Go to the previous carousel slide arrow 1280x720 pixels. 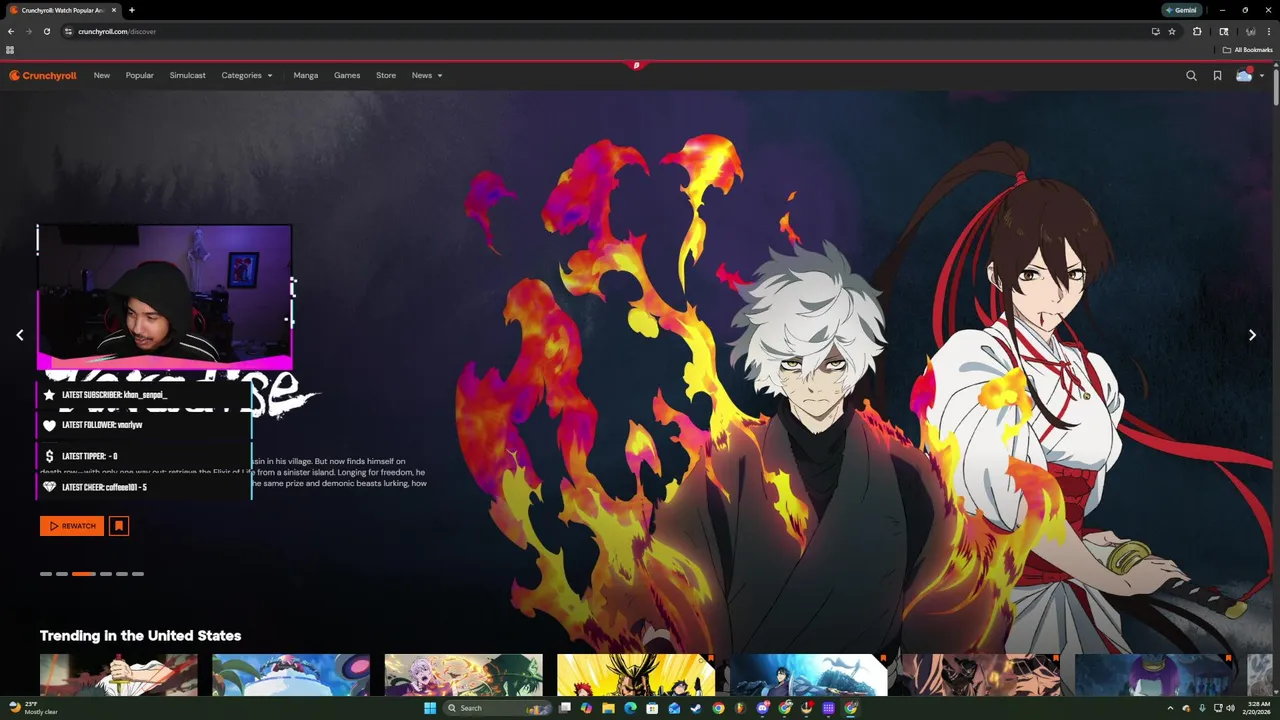[x=19, y=335]
